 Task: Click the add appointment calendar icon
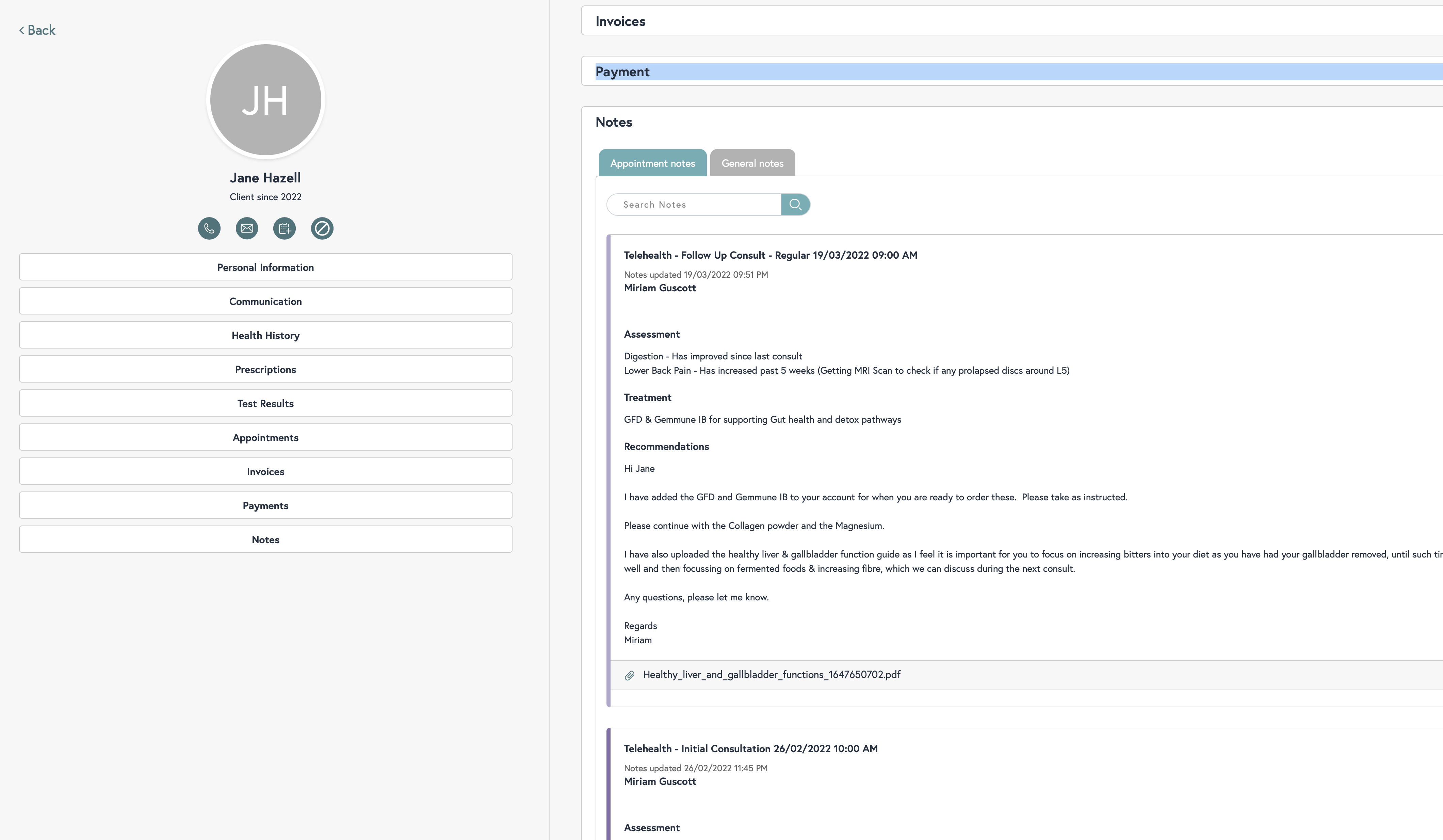(285, 228)
